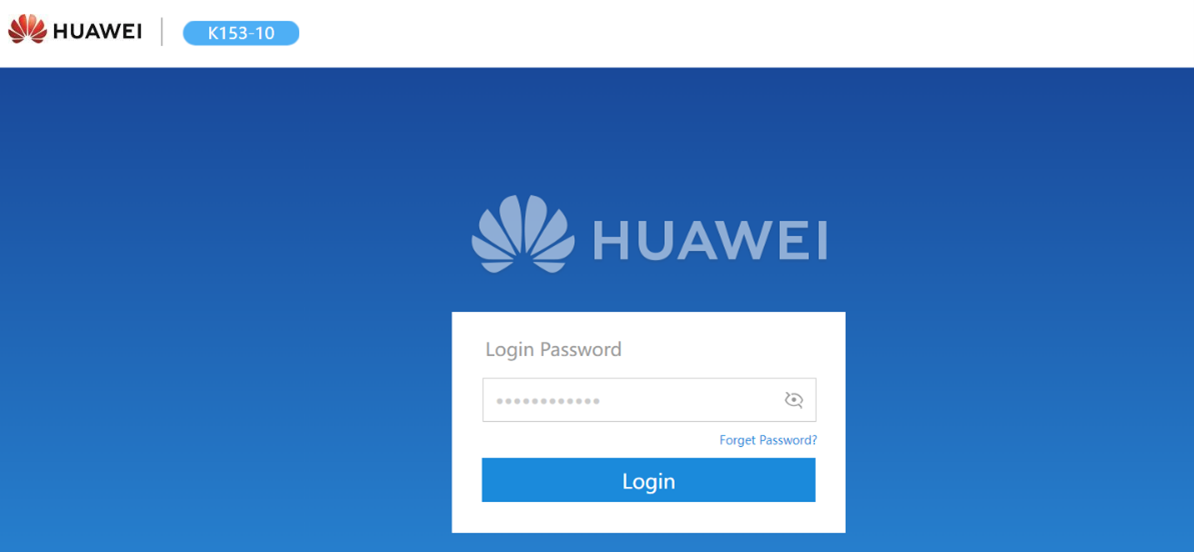Show hidden password characters via crossed-eye icon
Screen dimensions: 1194x552
pyautogui.click(x=794, y=400)
